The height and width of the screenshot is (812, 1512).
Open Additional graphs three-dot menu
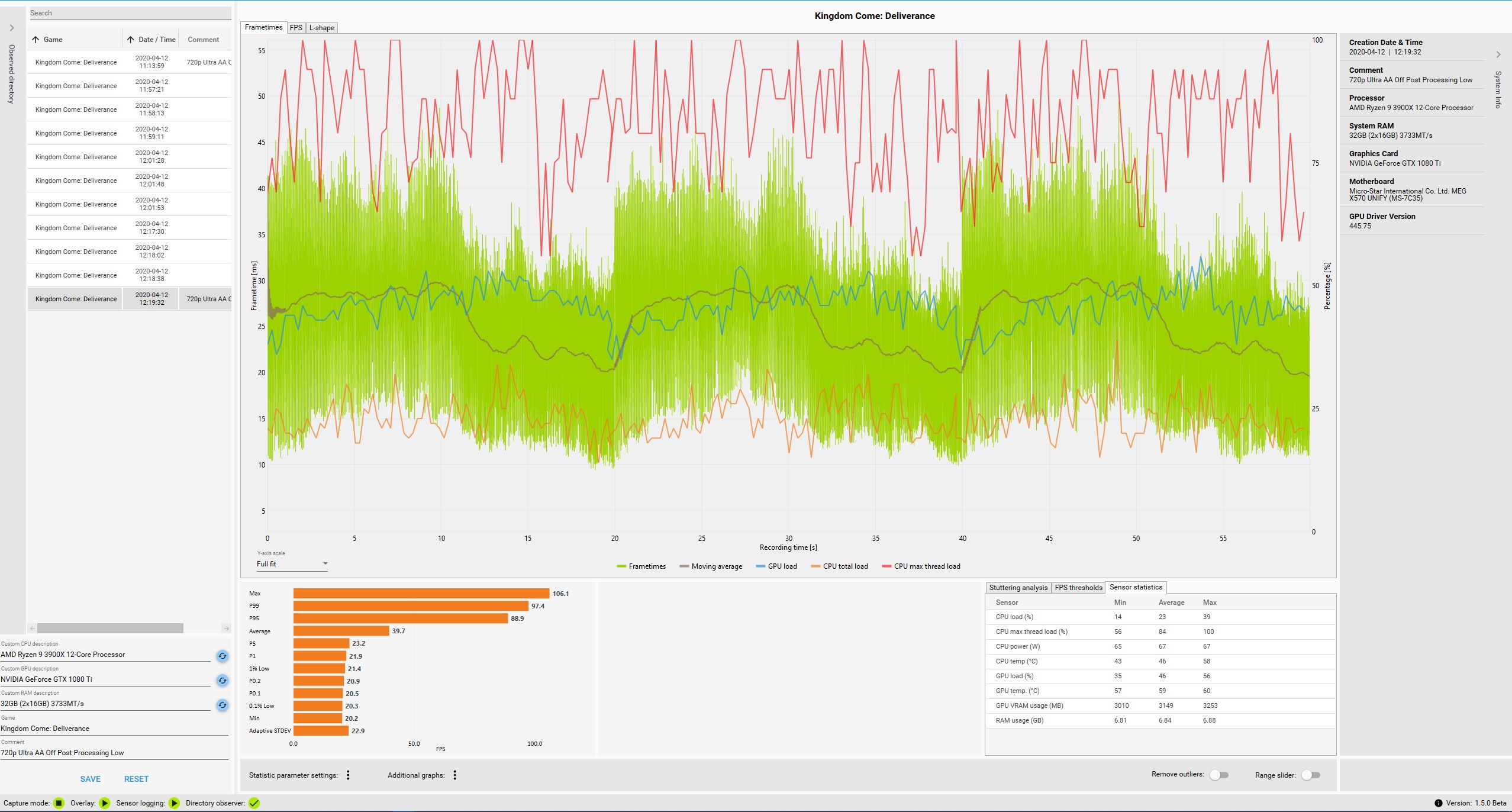pos(454,775)
